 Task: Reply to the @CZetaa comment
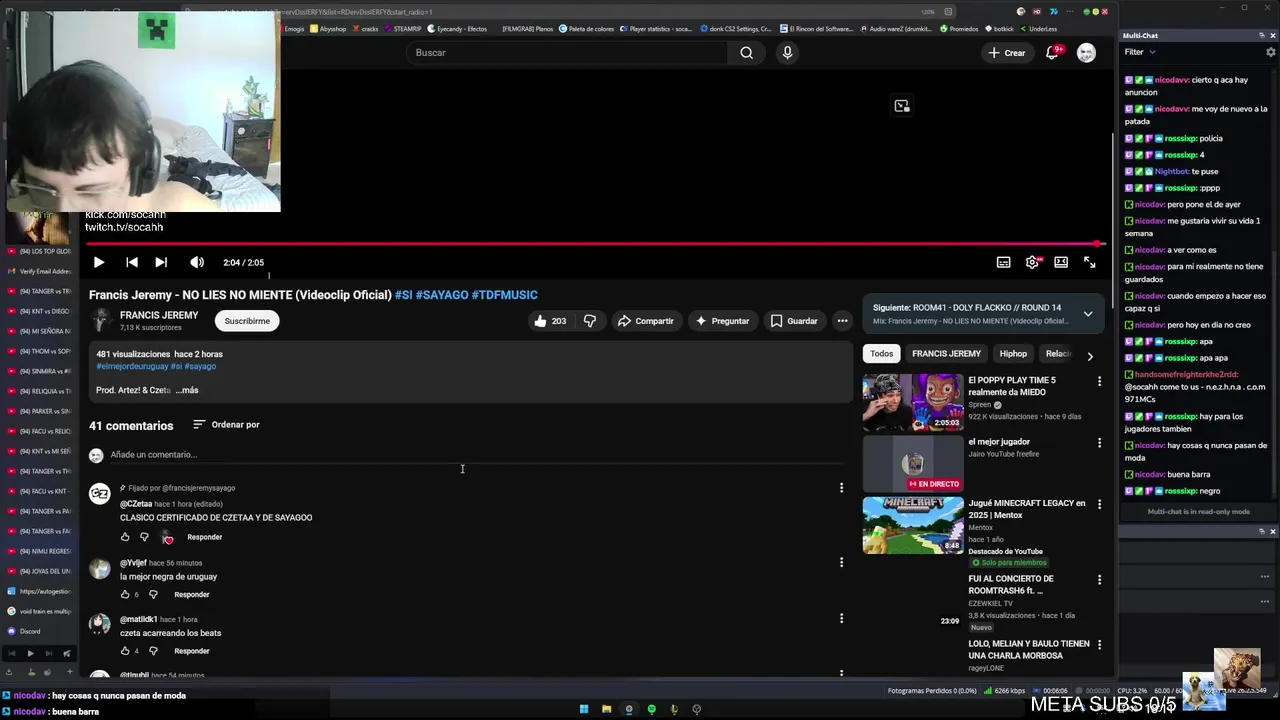[204, 537]
